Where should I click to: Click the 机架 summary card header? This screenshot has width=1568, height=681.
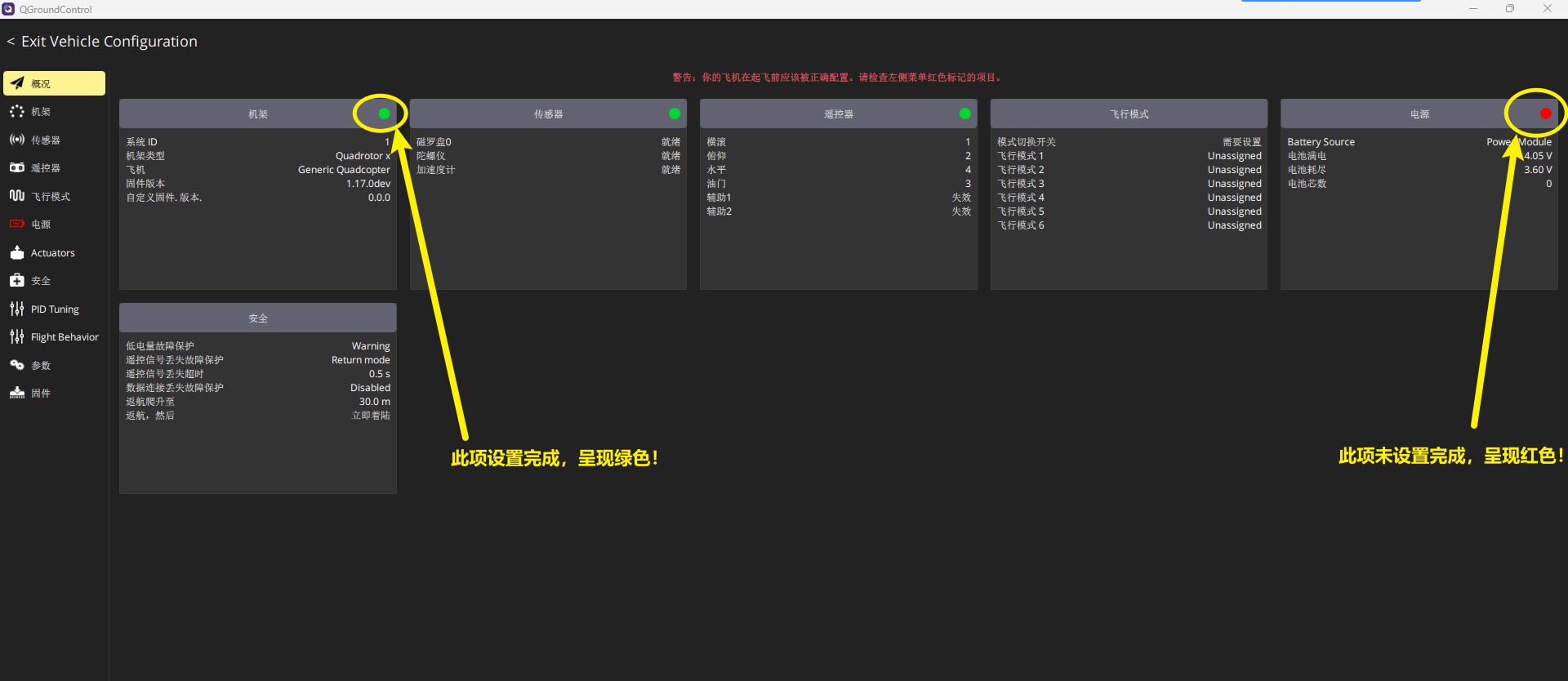tap(258, 113)
